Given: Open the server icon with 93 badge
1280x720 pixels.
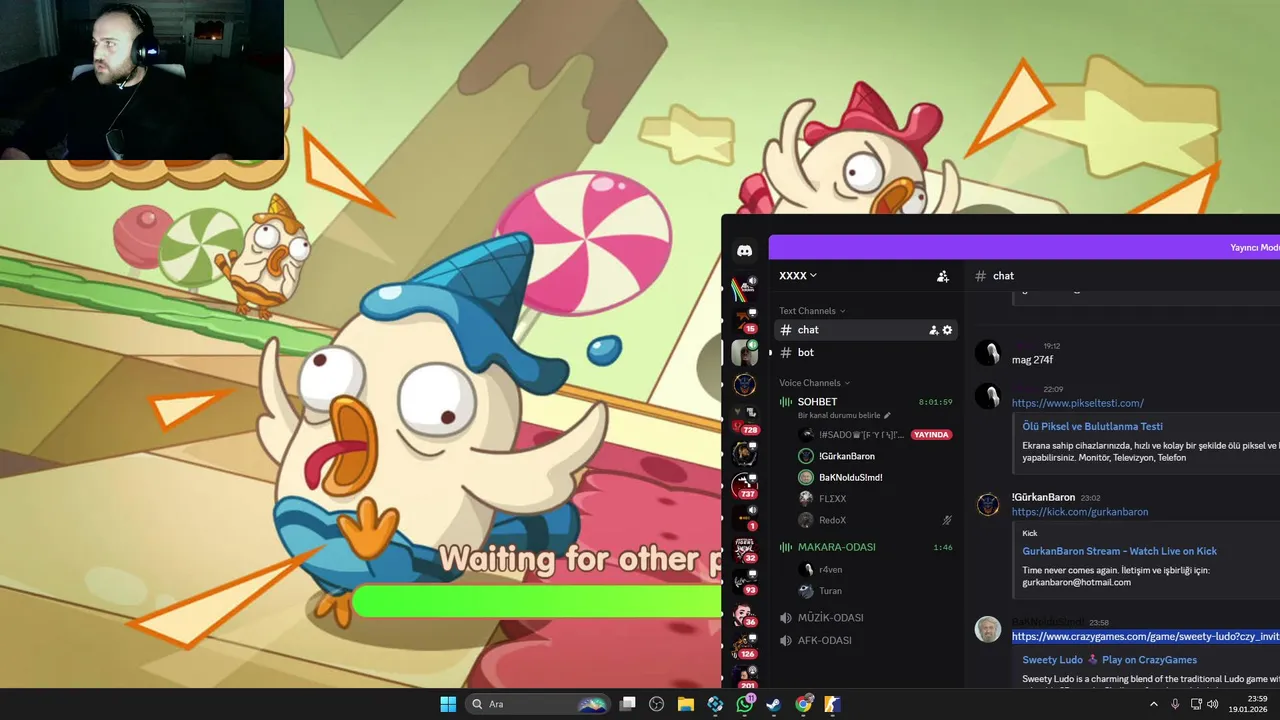Looking at the screenshot, I should (x=744, y=581).
